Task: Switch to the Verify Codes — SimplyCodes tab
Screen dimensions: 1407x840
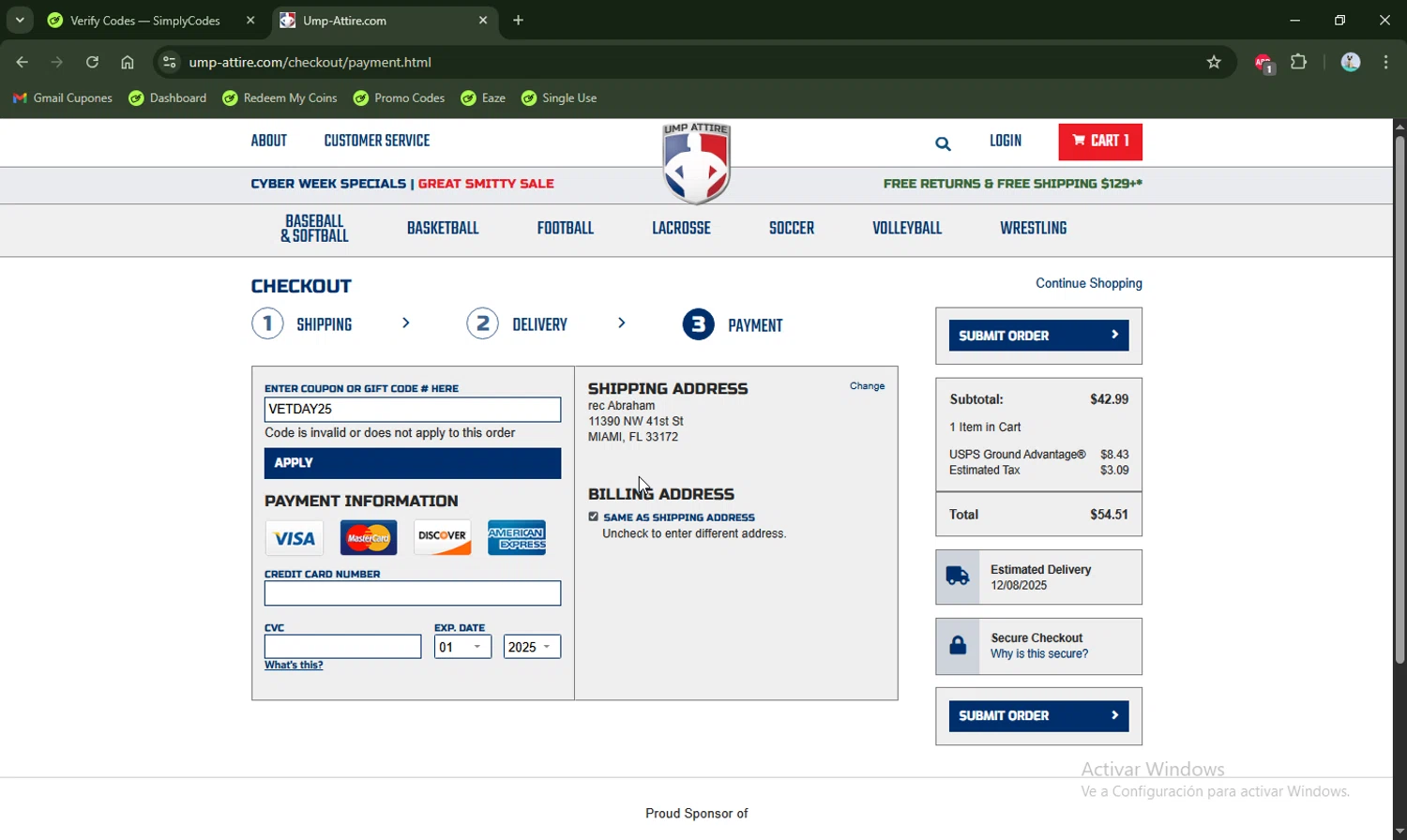Action: click(144, 21)
